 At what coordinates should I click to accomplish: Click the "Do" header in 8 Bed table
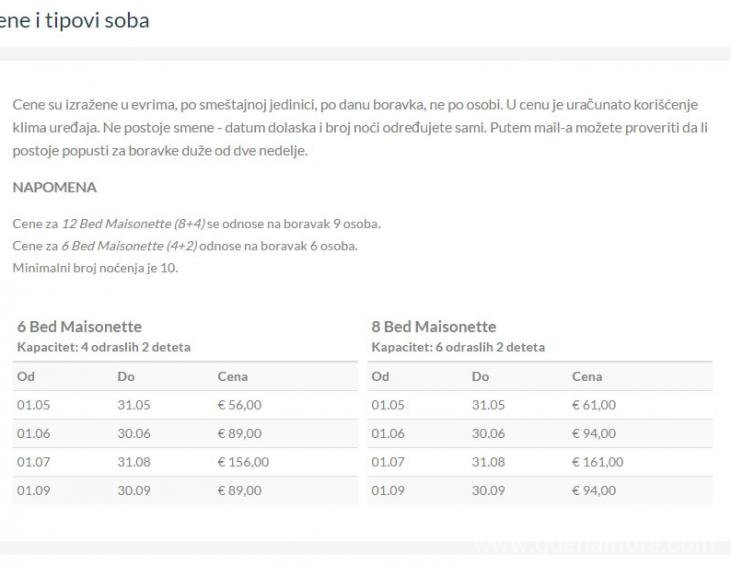[480, 377]
